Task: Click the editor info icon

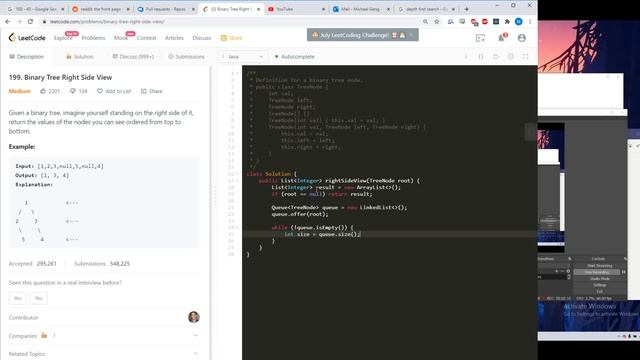Action: [x=466, y=56]
